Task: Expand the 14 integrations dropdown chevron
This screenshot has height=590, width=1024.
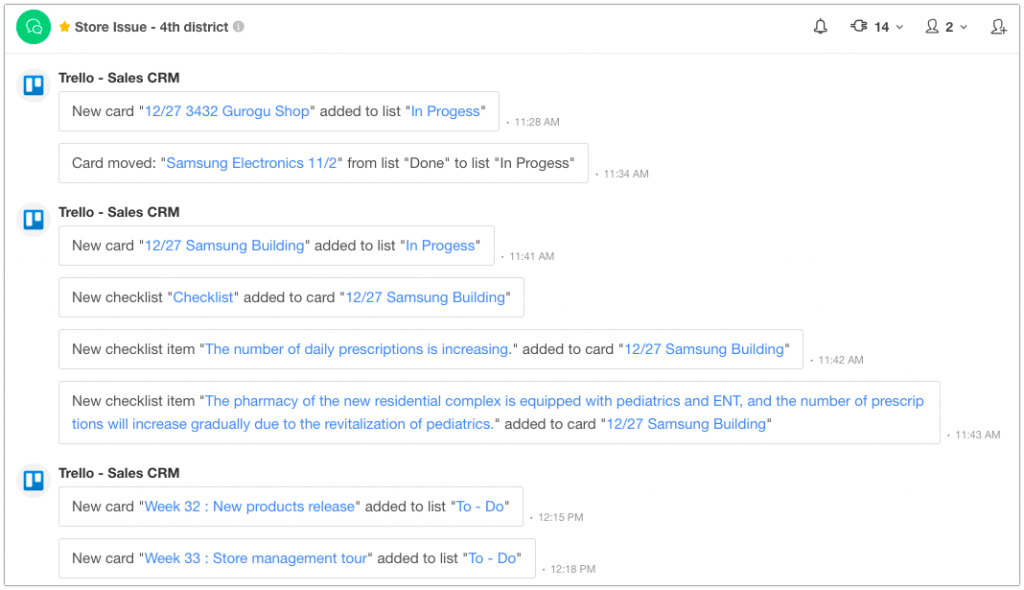Action: pos(899,27)
